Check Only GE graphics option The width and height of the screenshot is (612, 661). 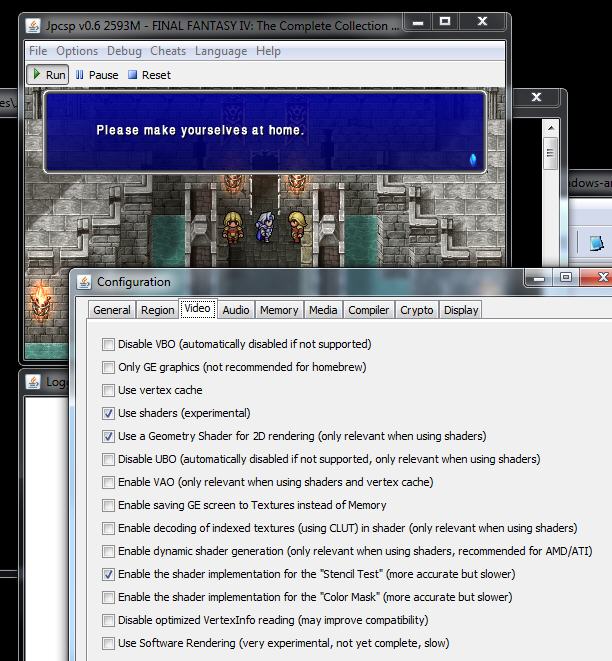click(108, 367)
